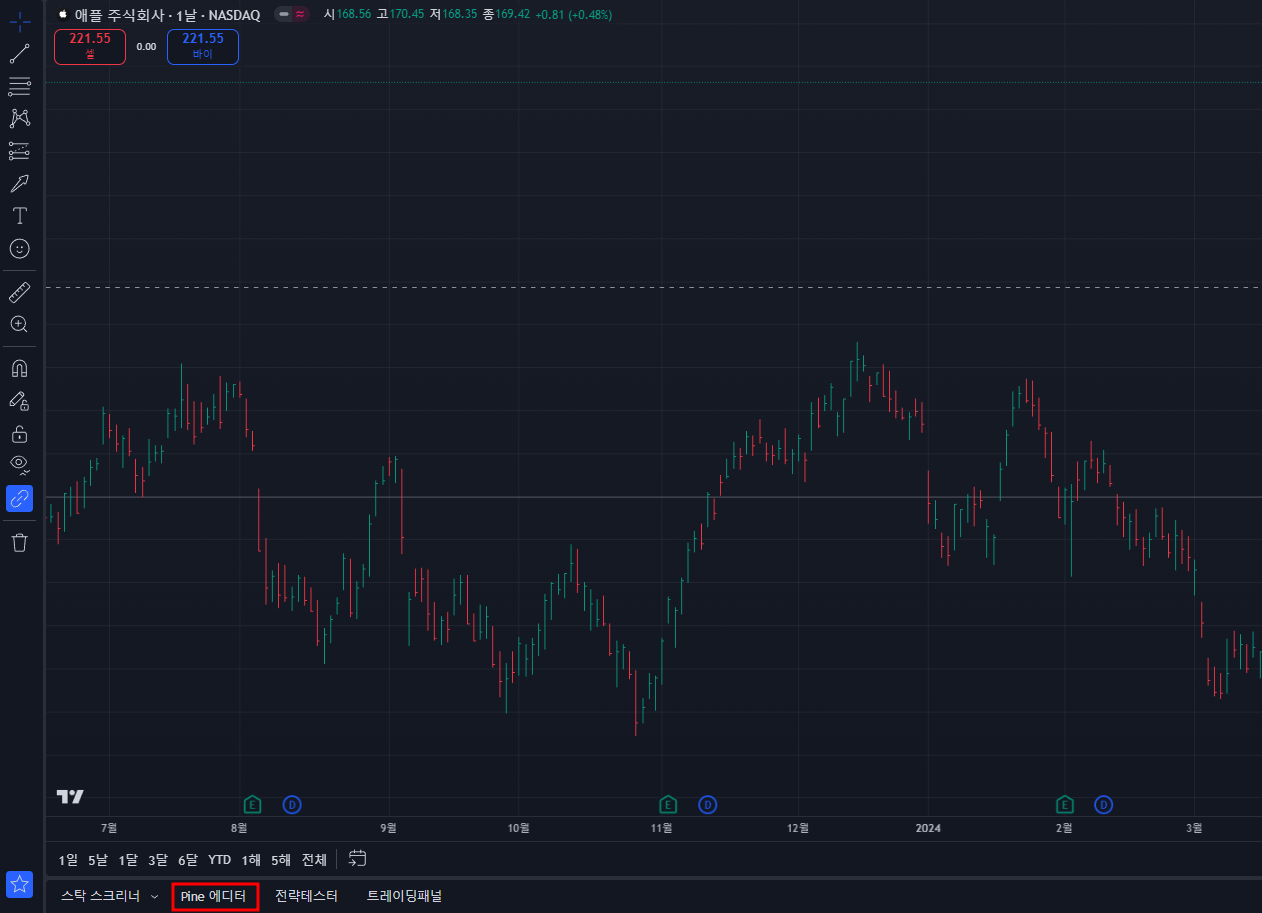
Task: Set range to 1달
Action: pos(128,859)
